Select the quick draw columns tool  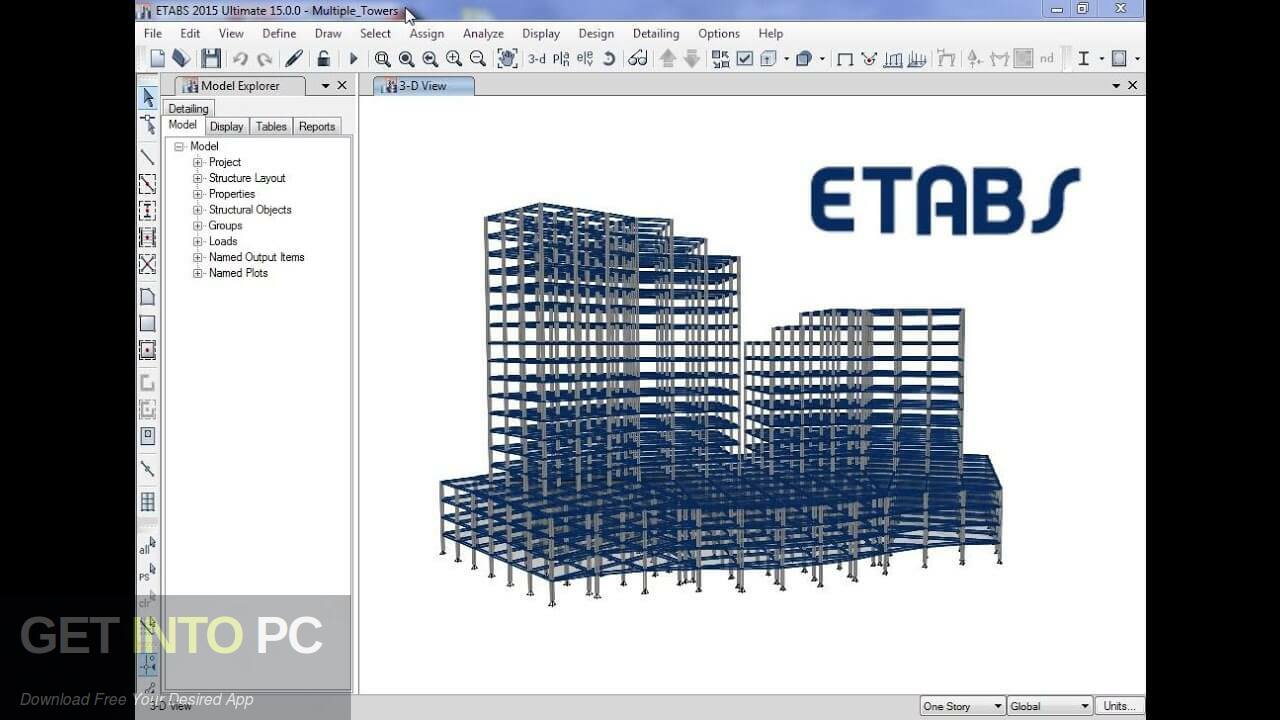(148, 211)
